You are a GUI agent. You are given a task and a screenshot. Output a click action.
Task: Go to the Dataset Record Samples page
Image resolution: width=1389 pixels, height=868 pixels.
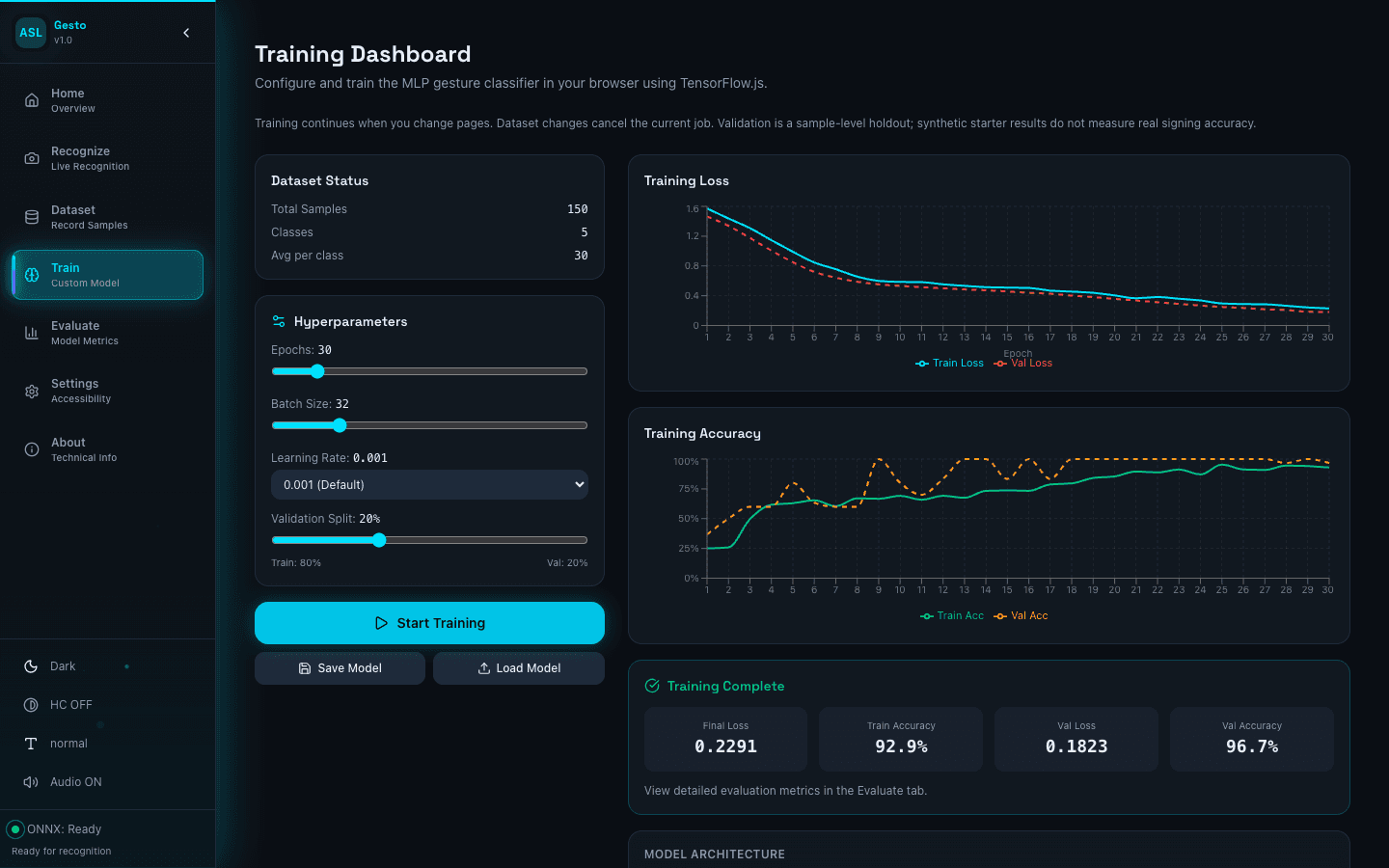coord(107,217)
